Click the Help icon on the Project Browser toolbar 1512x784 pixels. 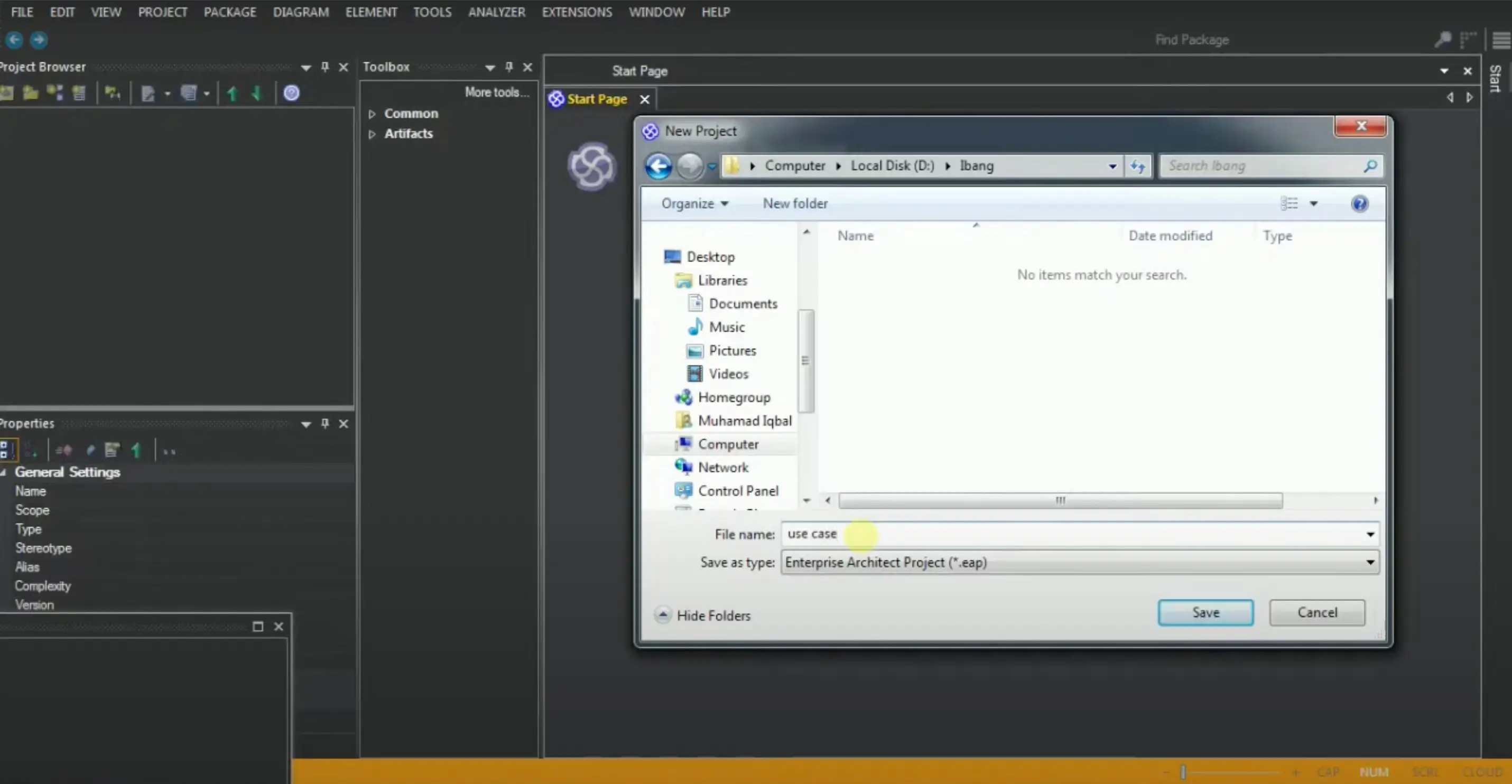[292, 93]
